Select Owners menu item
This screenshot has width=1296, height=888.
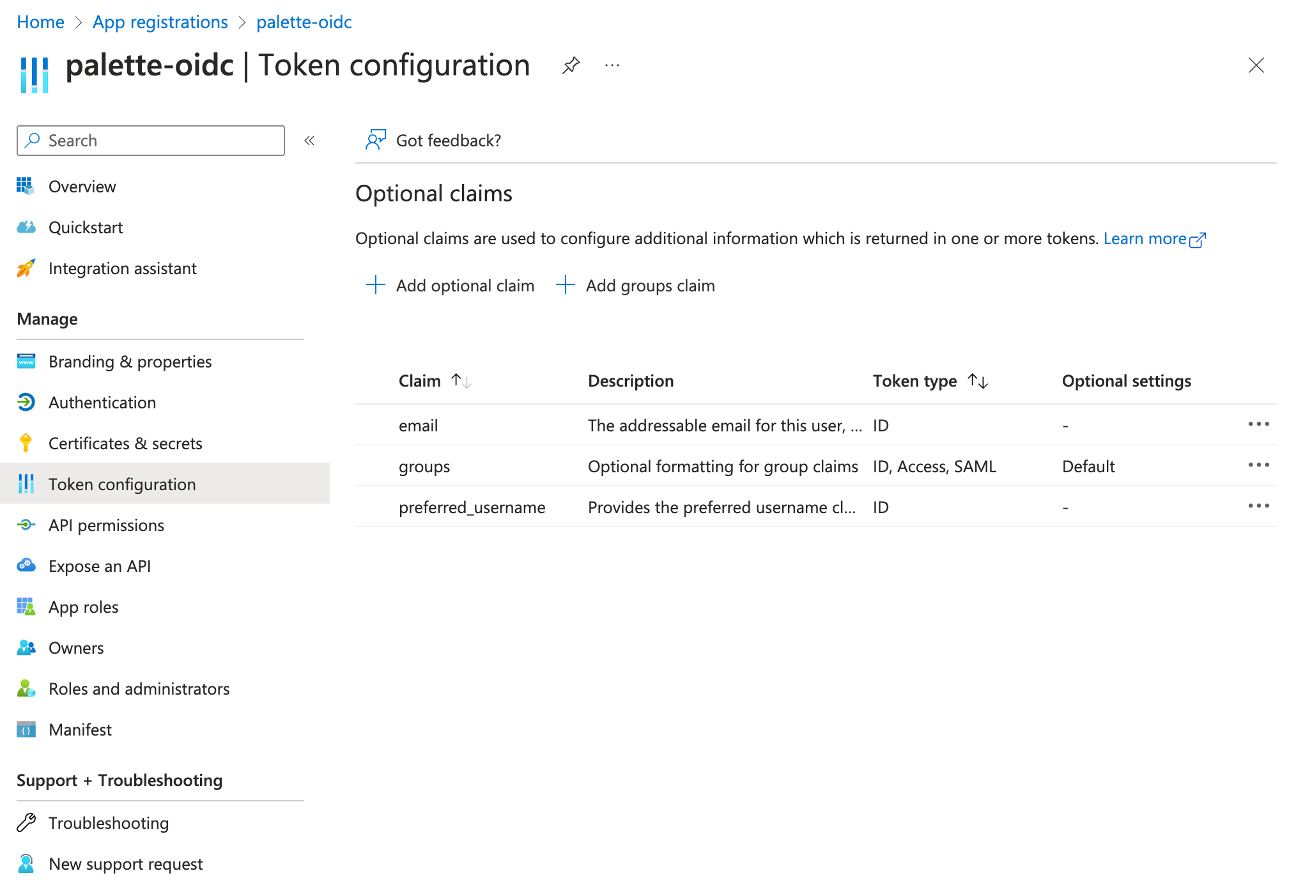coord(76,648)
